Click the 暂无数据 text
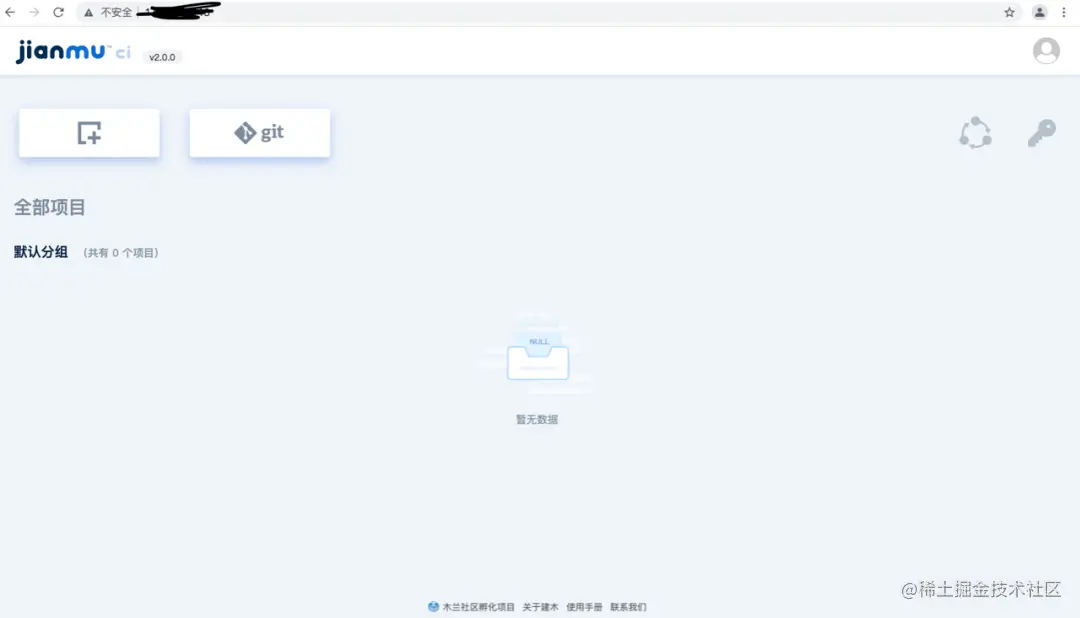This screenshot has height=618, width=1080. [537, 420]
